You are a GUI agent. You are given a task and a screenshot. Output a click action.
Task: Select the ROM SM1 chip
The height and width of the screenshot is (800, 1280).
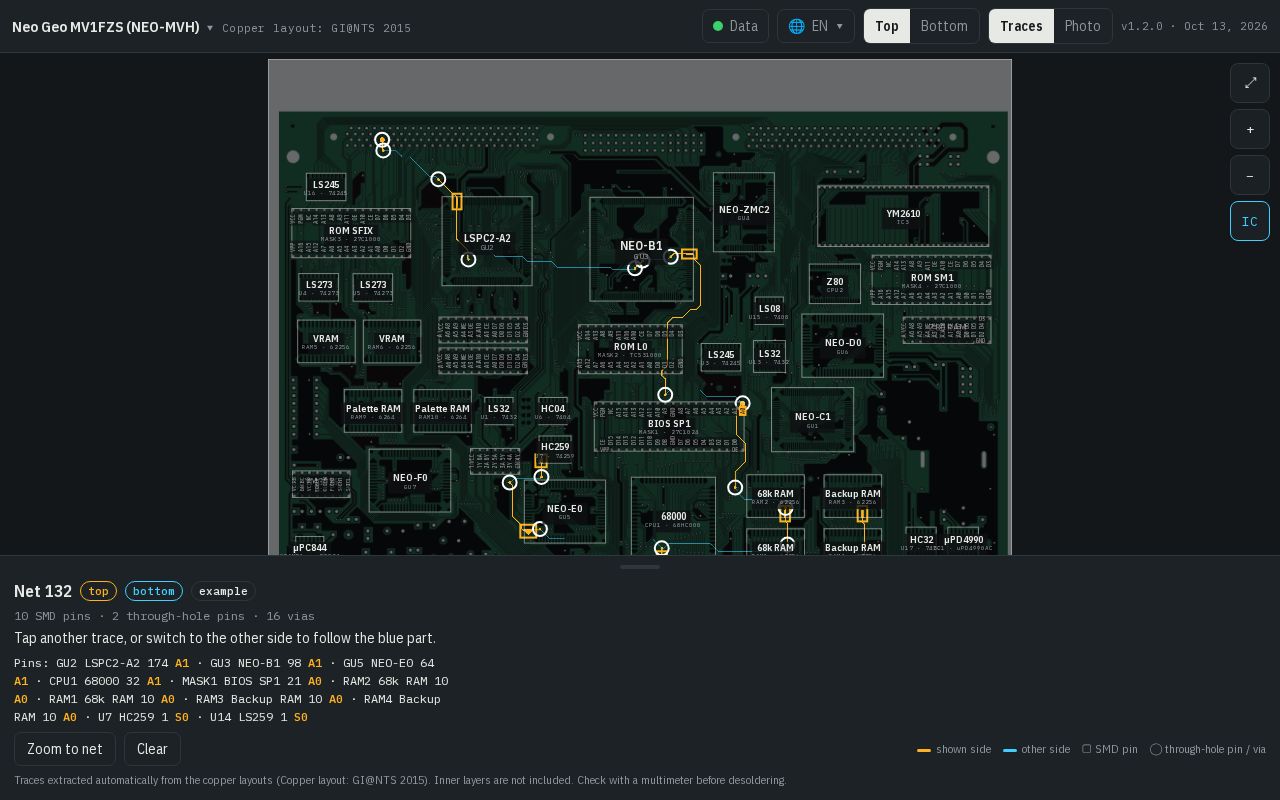click(932, 280)
